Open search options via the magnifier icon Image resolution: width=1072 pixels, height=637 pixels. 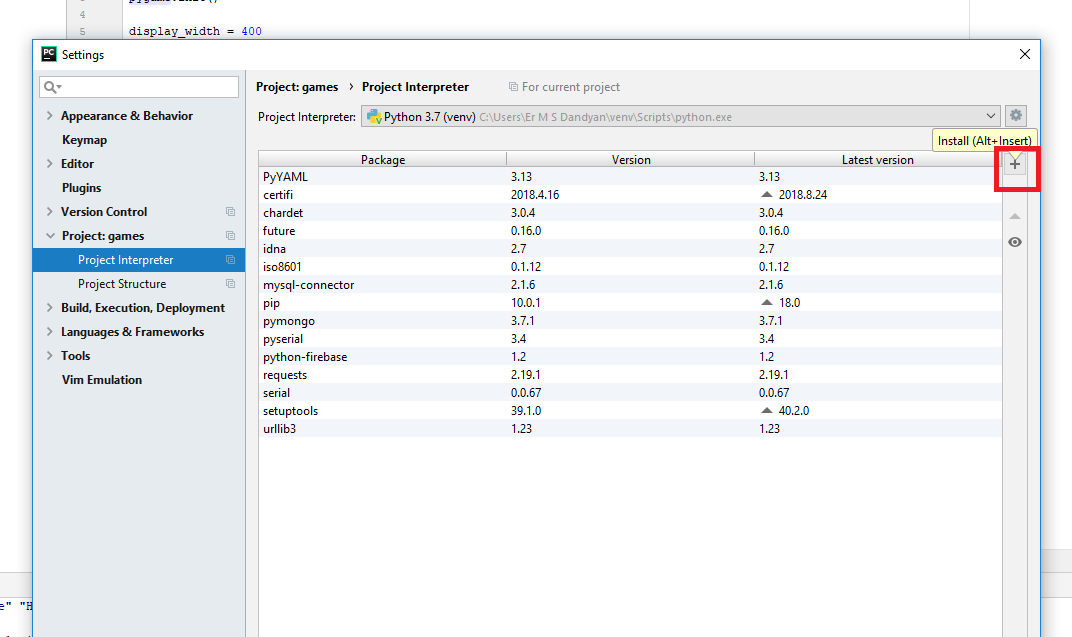click(x=48, y=86)
